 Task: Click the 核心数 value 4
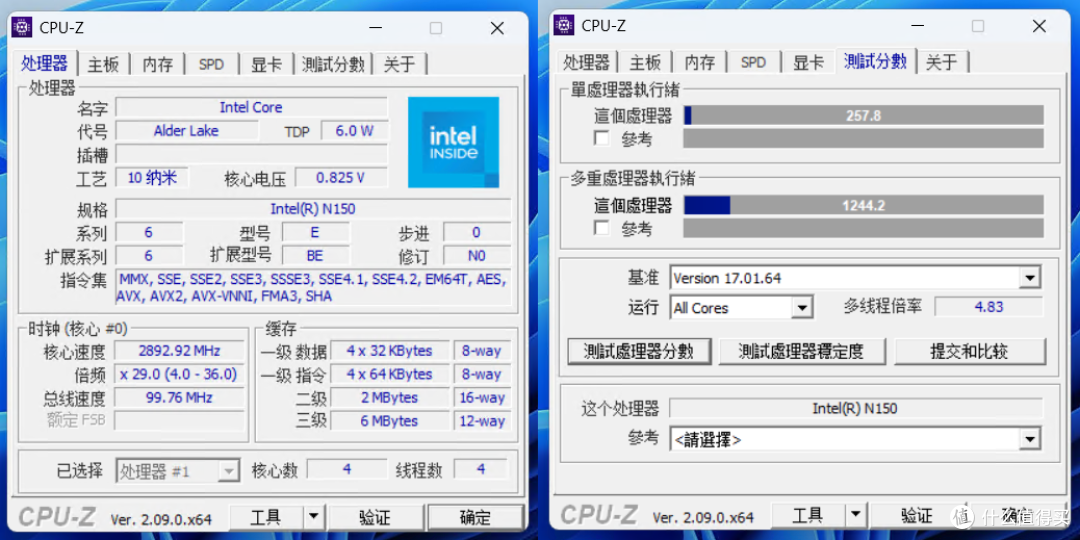[x=347, y=469]
